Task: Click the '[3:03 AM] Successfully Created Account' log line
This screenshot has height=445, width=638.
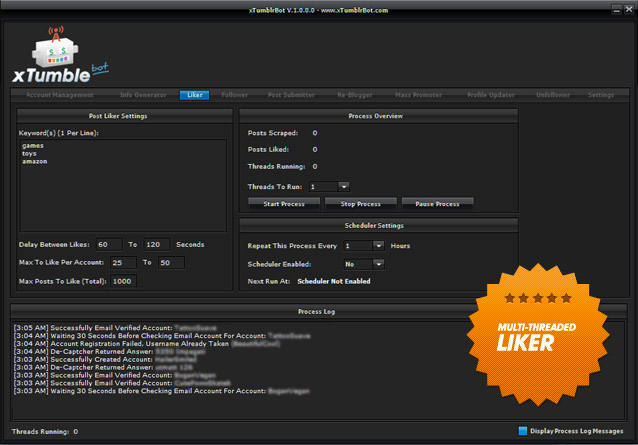Action: coord(105,360)
